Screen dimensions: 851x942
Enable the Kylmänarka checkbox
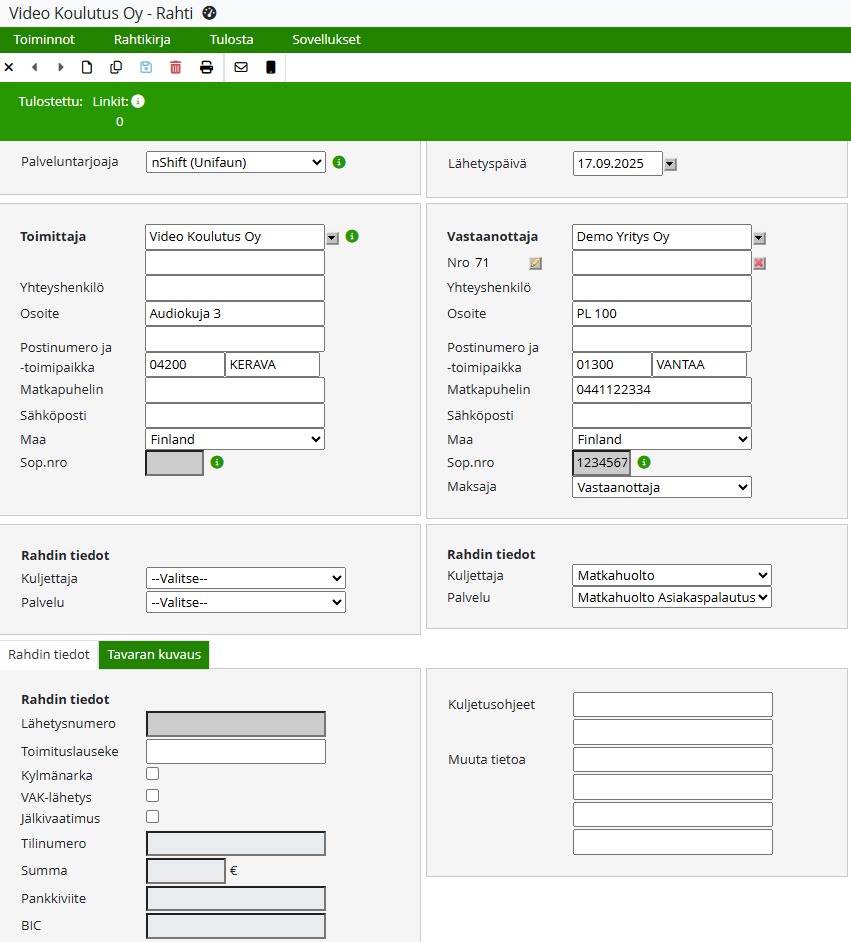[x=153, y=773]
